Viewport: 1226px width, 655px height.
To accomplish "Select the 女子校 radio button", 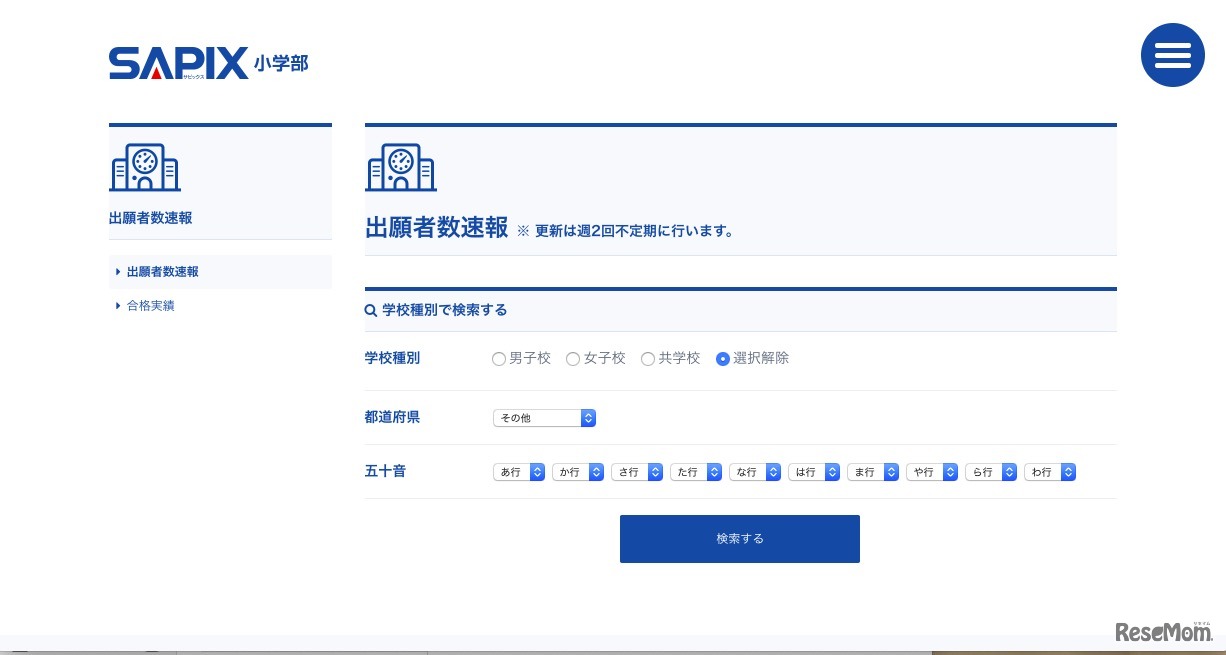I will (573, 359).
